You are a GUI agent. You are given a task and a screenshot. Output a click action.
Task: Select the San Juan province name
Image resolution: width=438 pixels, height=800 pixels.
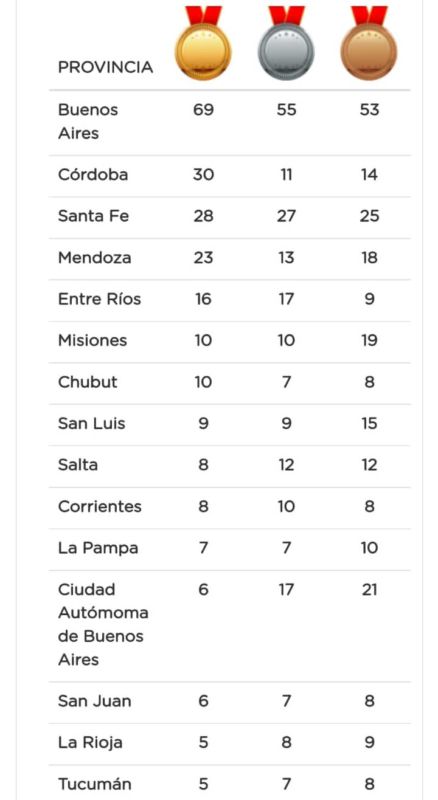pos(94,701)
